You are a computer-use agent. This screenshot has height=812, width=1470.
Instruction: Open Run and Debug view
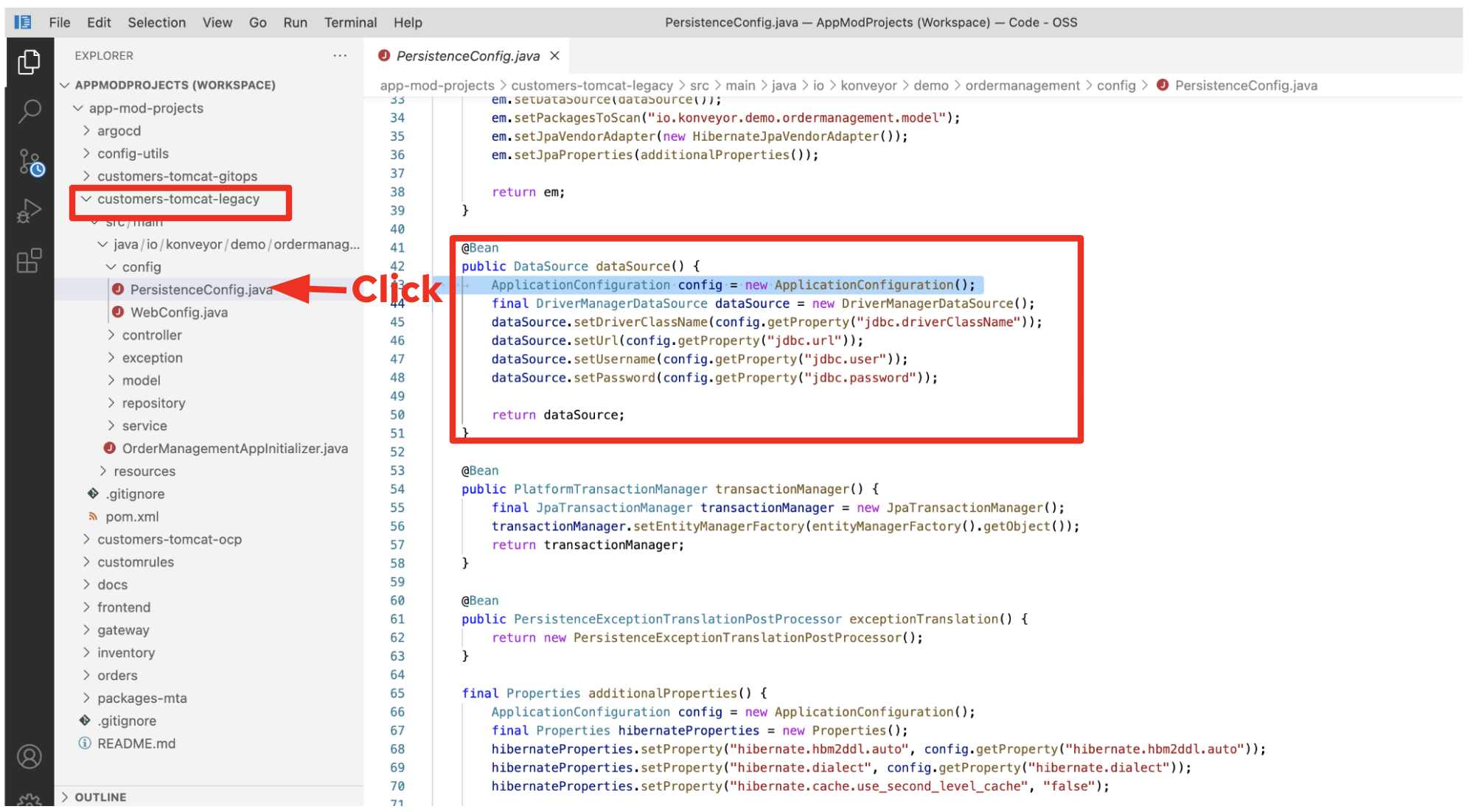pyautogui.click(x=29, y=211)
